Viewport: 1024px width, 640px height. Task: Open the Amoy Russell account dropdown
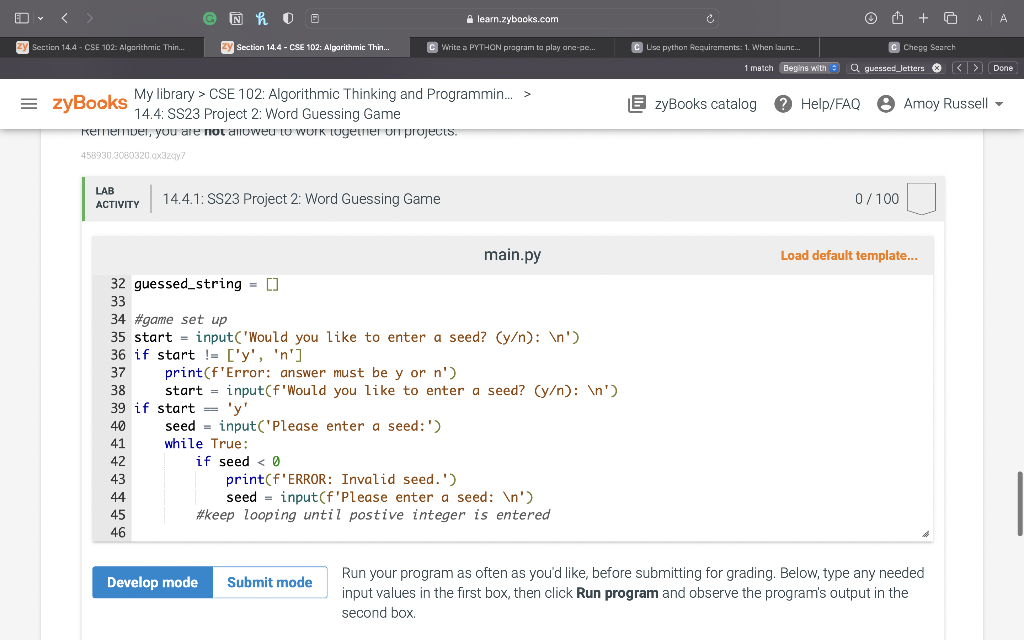coord(938,103)
